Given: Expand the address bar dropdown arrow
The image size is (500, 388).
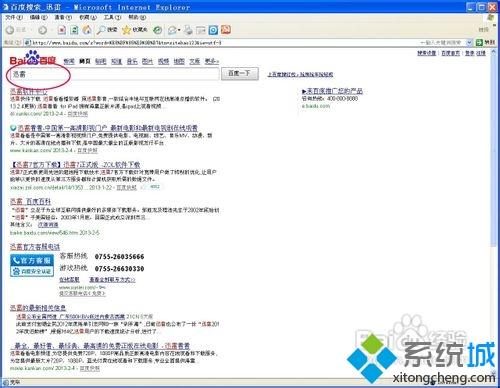Looking at the screenshot, I should [469, 42].
